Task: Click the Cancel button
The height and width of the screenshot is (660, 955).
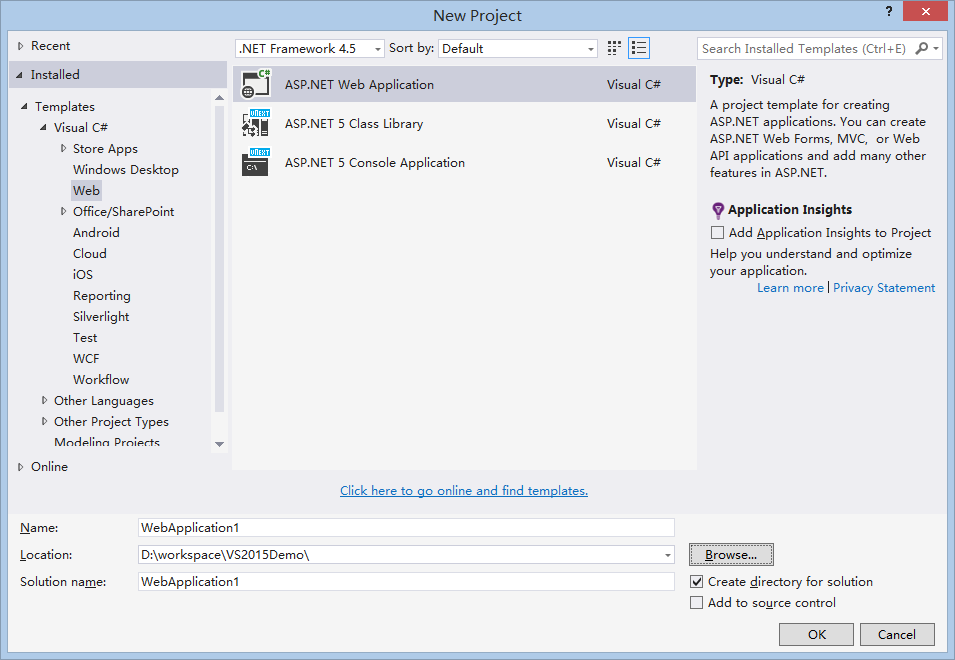Action: pyautogui.click(x=897, y=634)
